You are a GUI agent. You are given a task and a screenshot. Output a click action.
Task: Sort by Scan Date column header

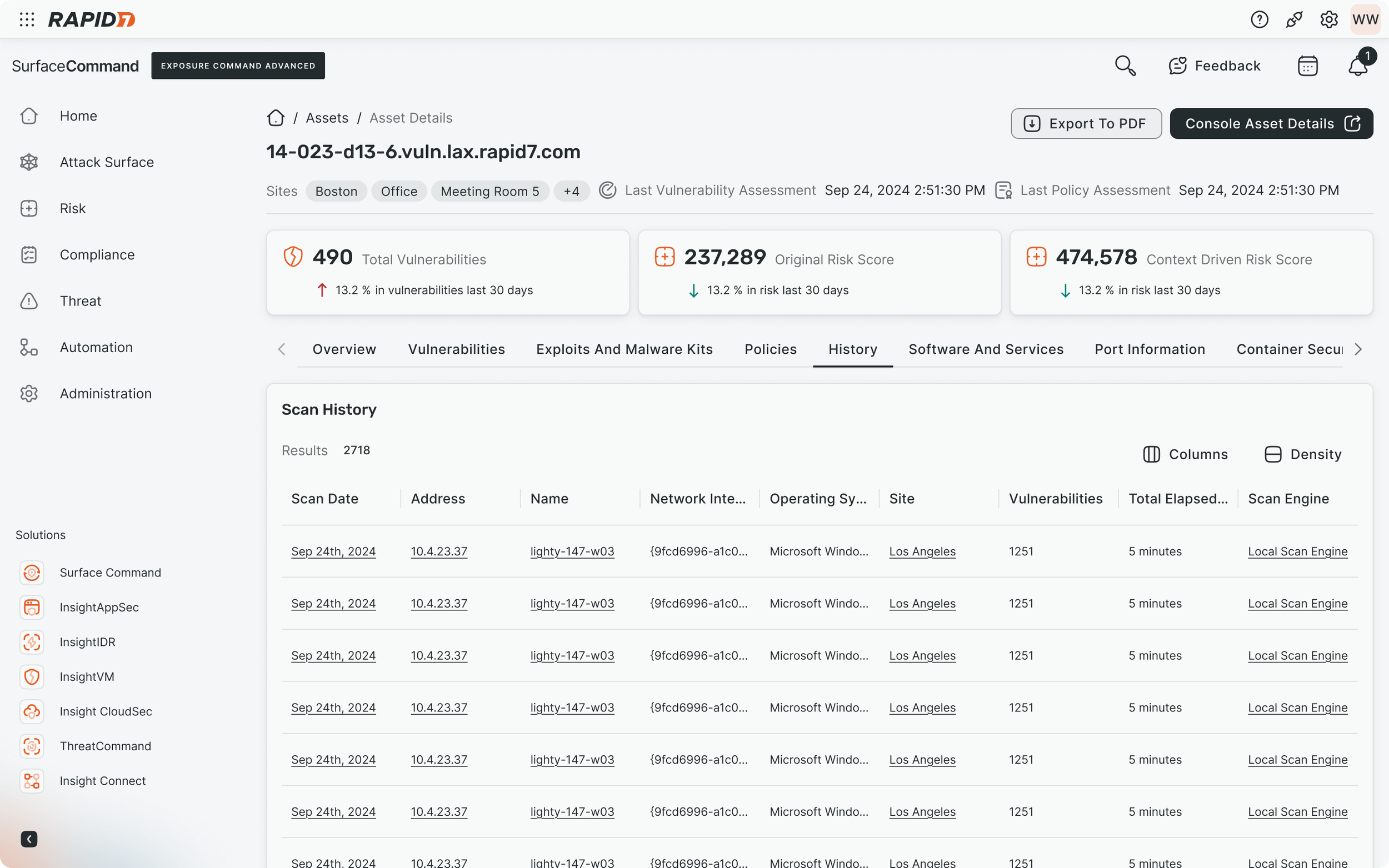(x=324, y=498)
